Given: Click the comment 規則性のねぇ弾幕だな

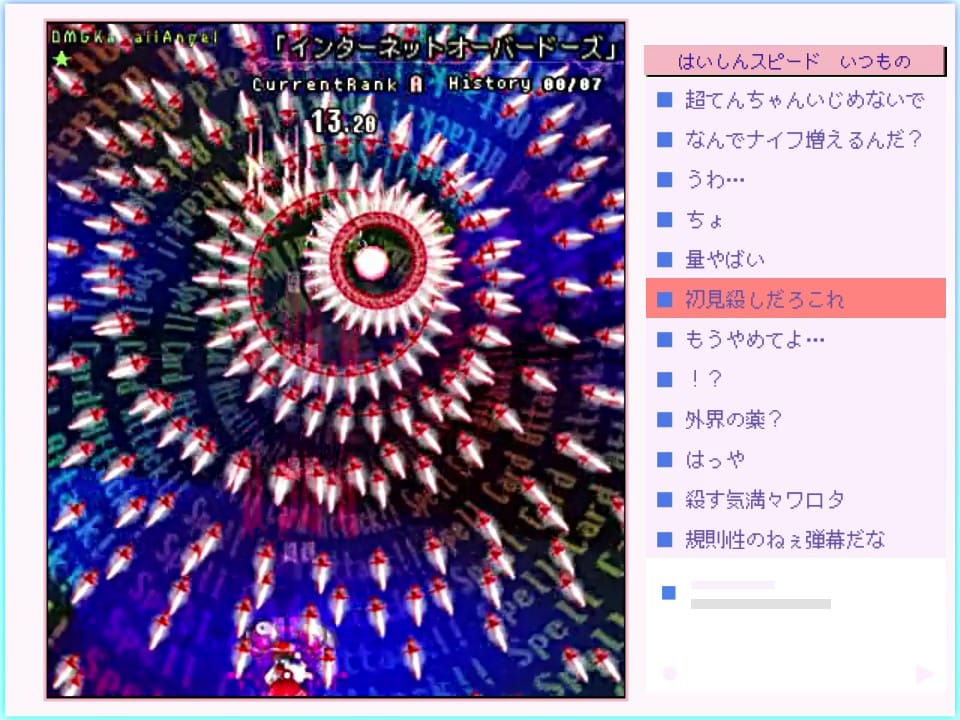Looking at the screenshot, I should point(785,540).
